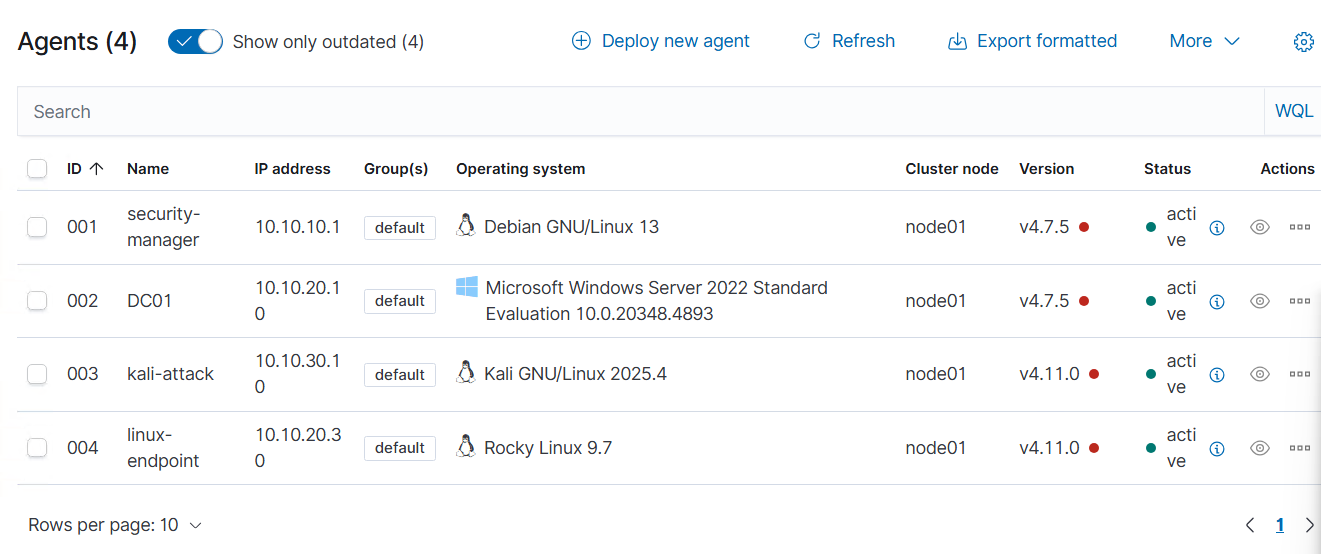View details eye icon for DC01
Viewport: 1321px width, 554px height.
pos(1260,301)
